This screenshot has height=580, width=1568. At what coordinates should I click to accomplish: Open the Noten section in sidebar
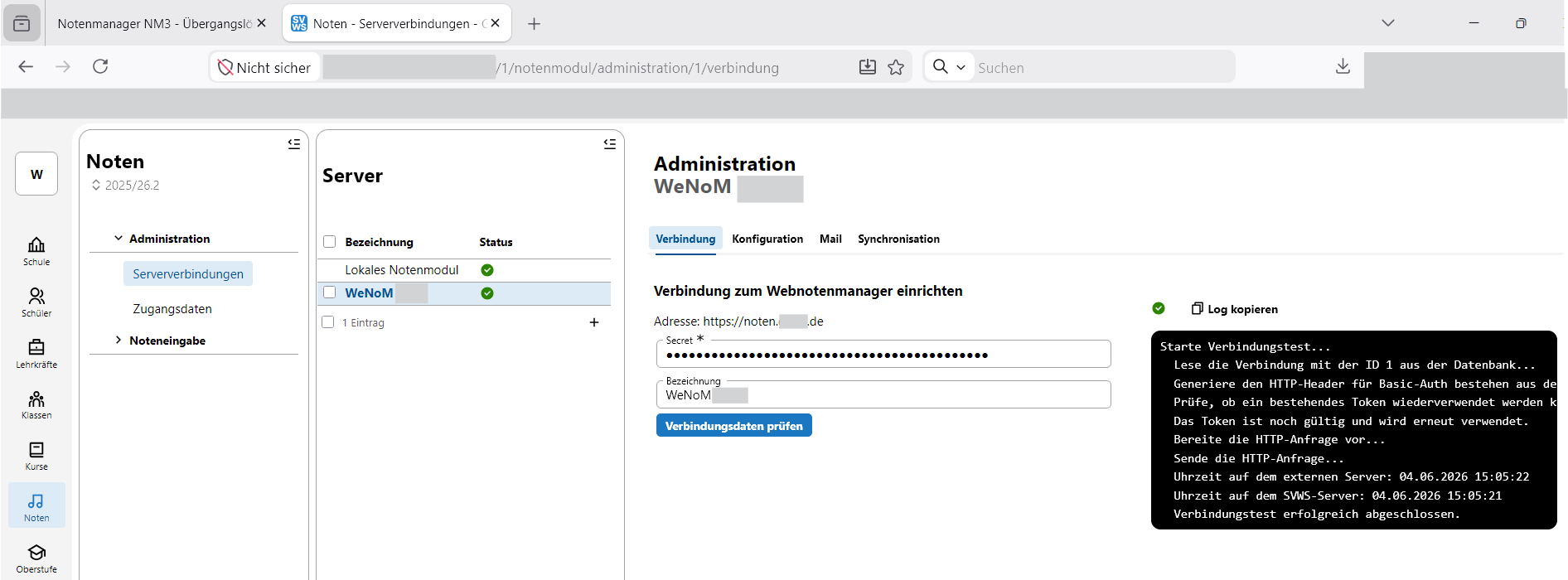pyautogui.click(x=36, y=507)
